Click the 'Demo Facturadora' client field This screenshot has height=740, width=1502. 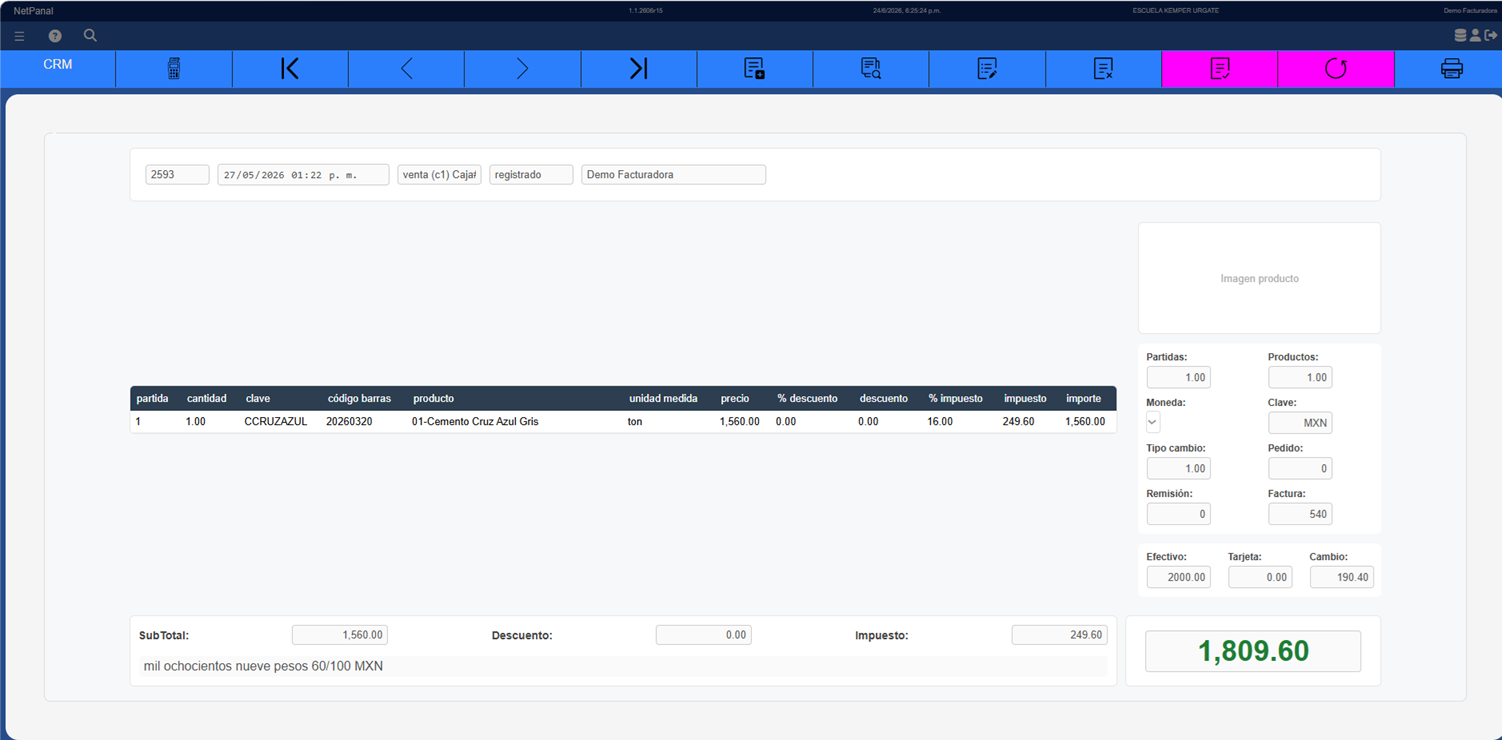(x=673, y=175)
